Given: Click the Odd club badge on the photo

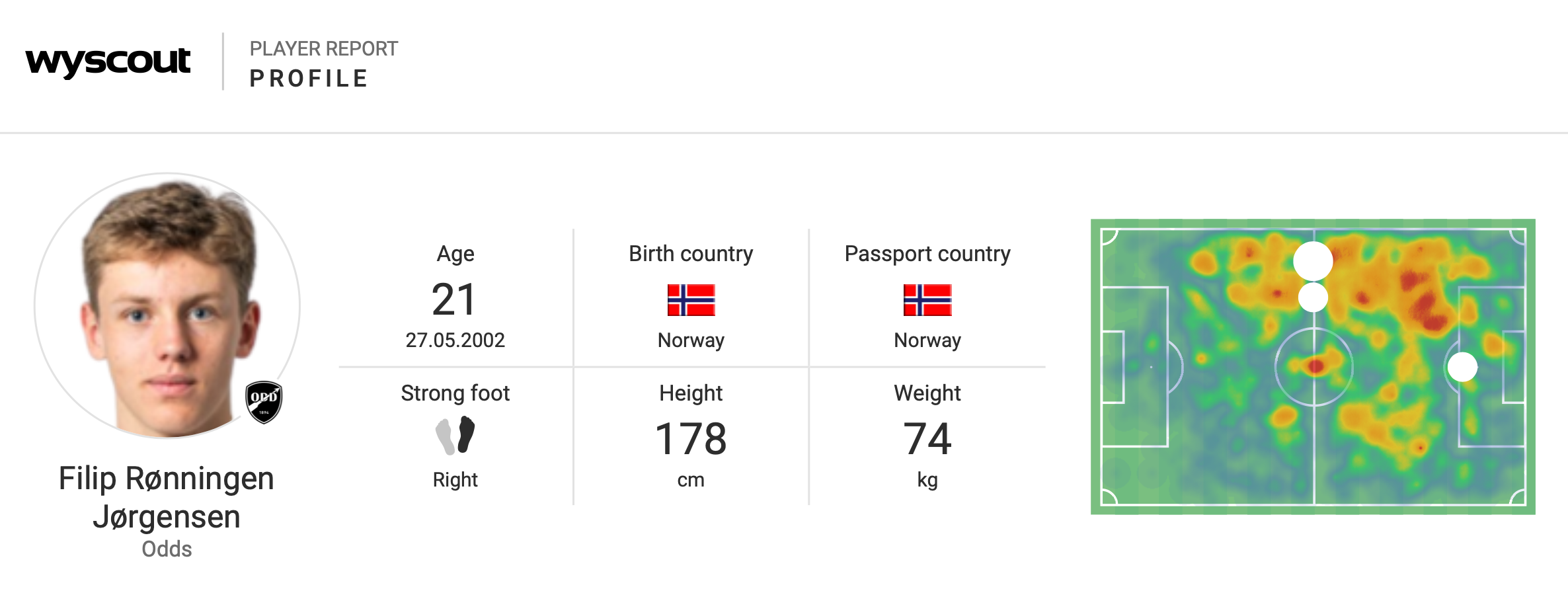Looking at the screenshot, I should [x=264, y=401].
